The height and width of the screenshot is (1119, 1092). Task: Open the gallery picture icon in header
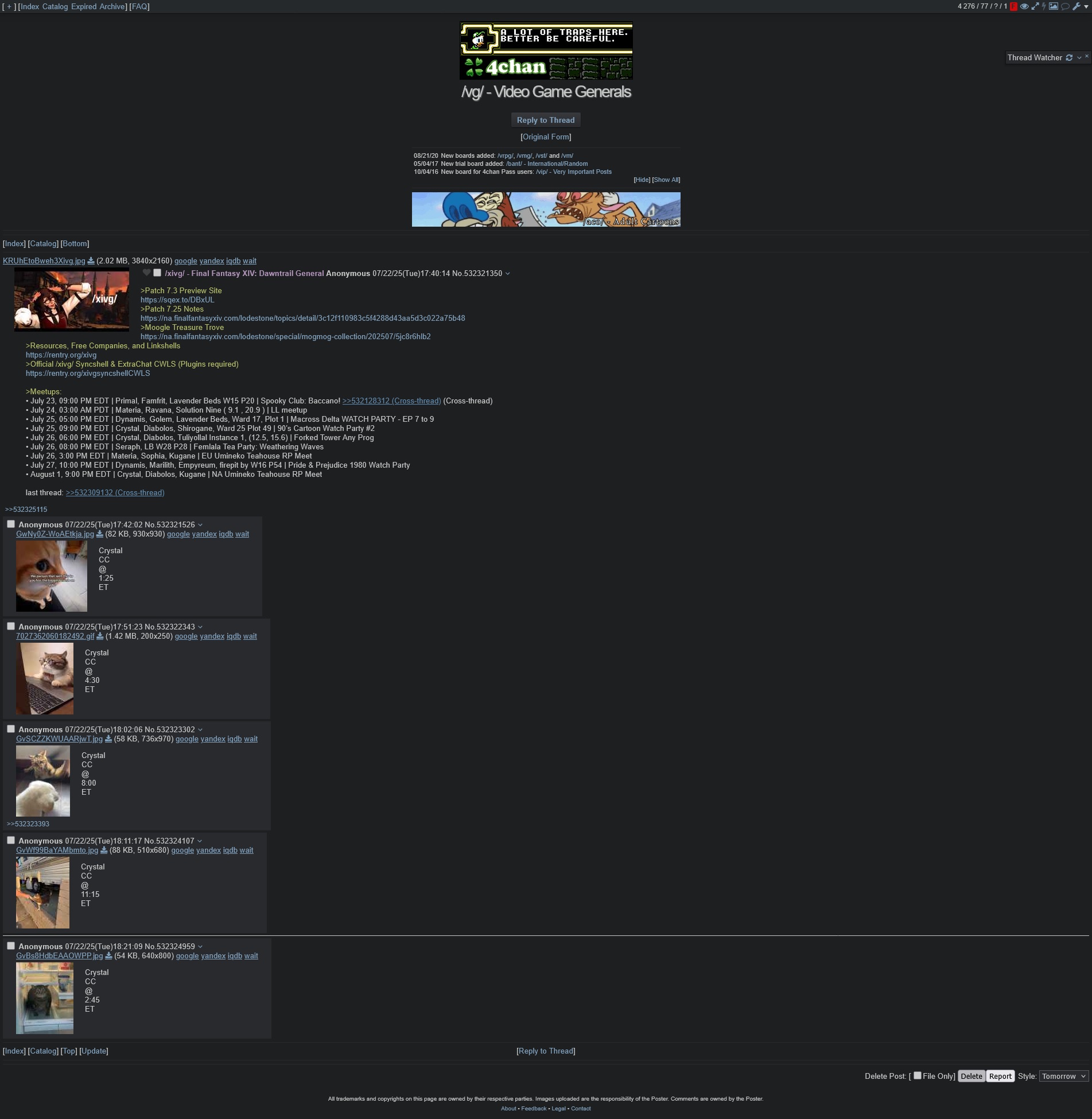point(1054,6)
